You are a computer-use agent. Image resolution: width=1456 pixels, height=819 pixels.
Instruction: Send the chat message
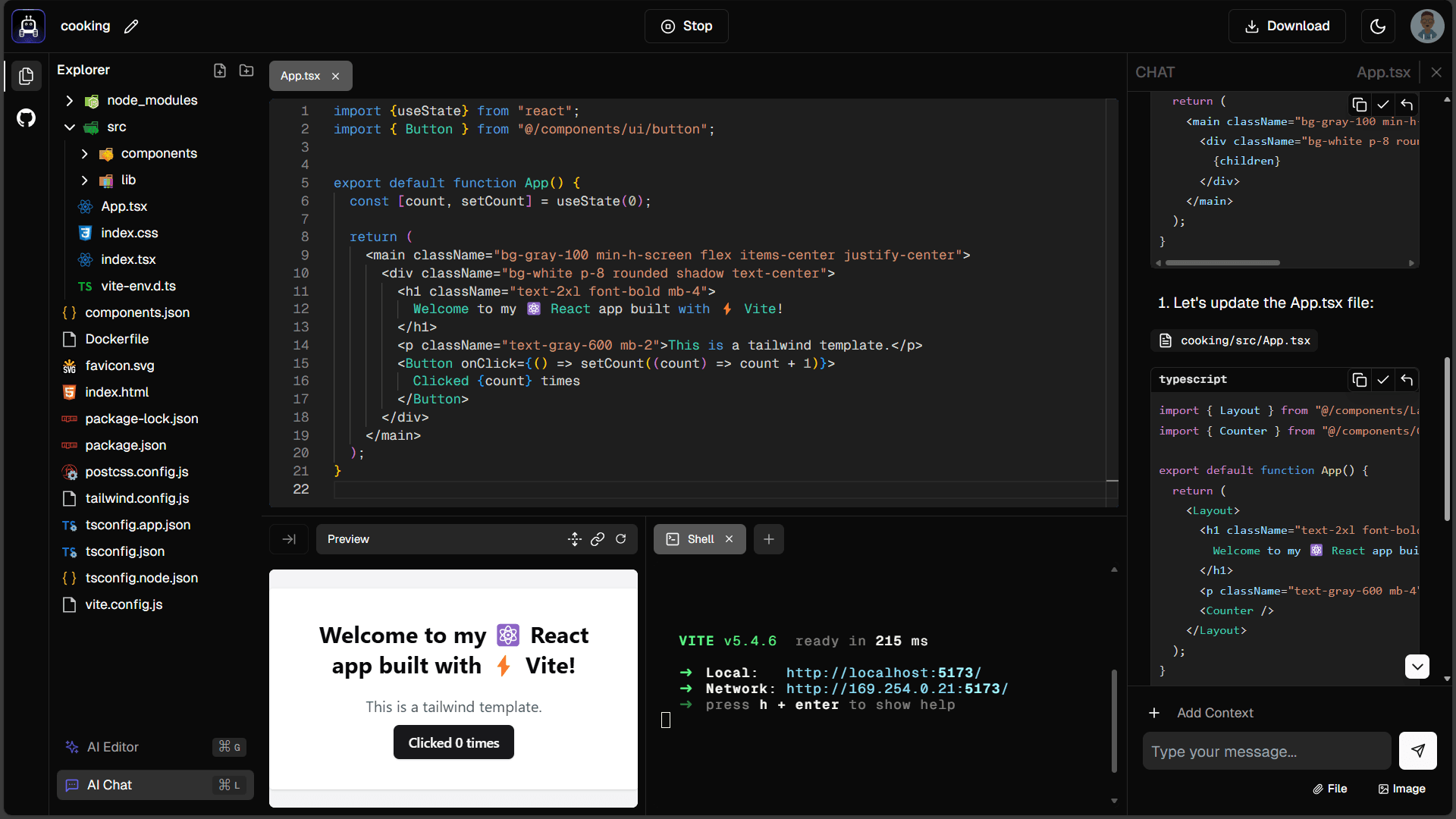point(1417,751)
